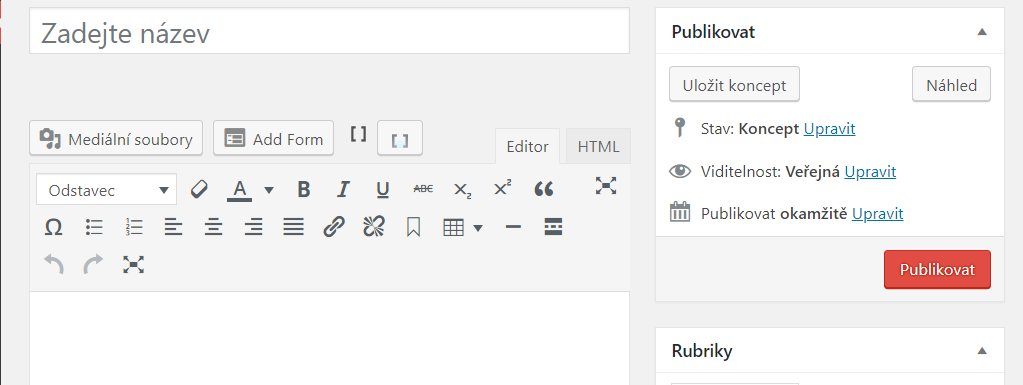
Task: Click the clear formatting eraser icon
Action: (198, 189)
